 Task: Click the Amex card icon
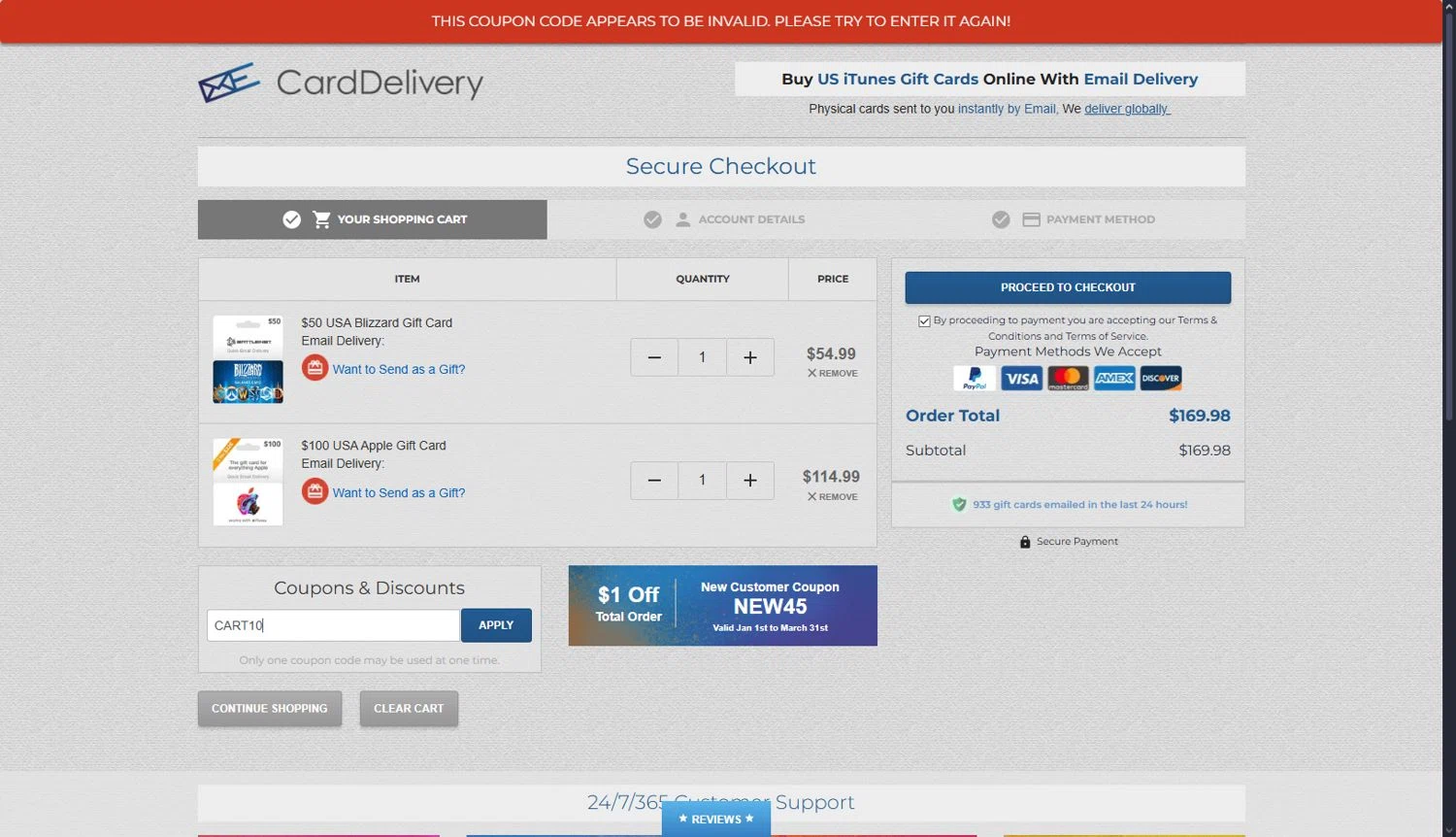(1114, 379)
